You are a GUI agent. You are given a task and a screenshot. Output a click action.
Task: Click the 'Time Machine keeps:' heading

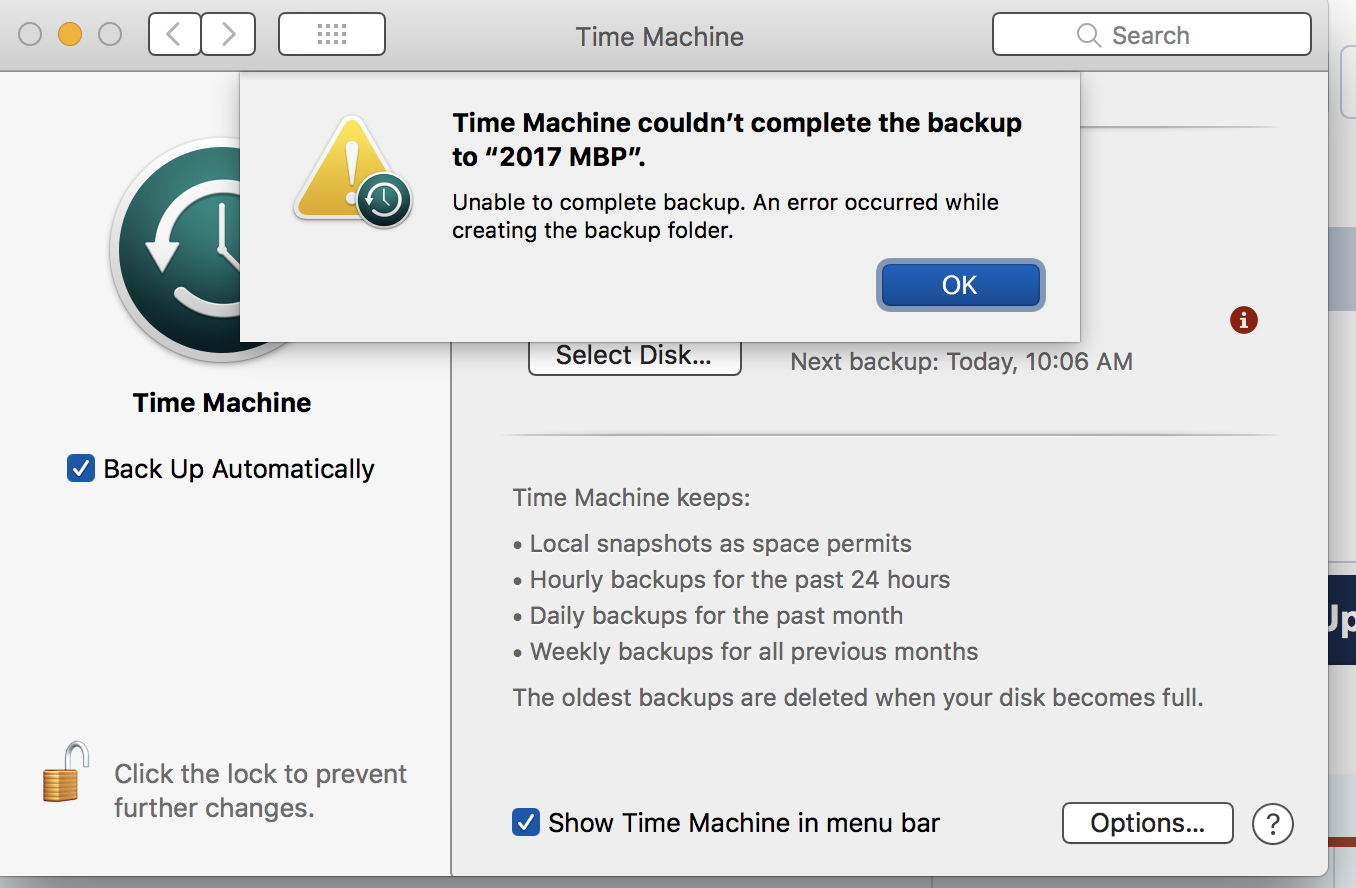click(x=631, y=498)
